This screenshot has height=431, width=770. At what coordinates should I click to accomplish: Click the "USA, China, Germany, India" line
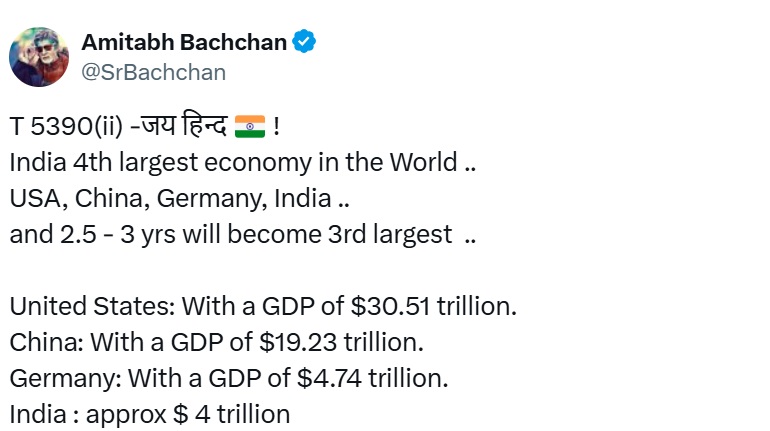coord(172,199)
